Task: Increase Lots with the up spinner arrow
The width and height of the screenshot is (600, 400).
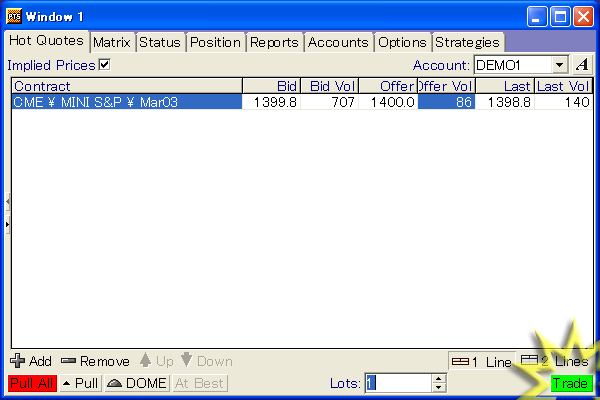Action: (x=439, y=379)
